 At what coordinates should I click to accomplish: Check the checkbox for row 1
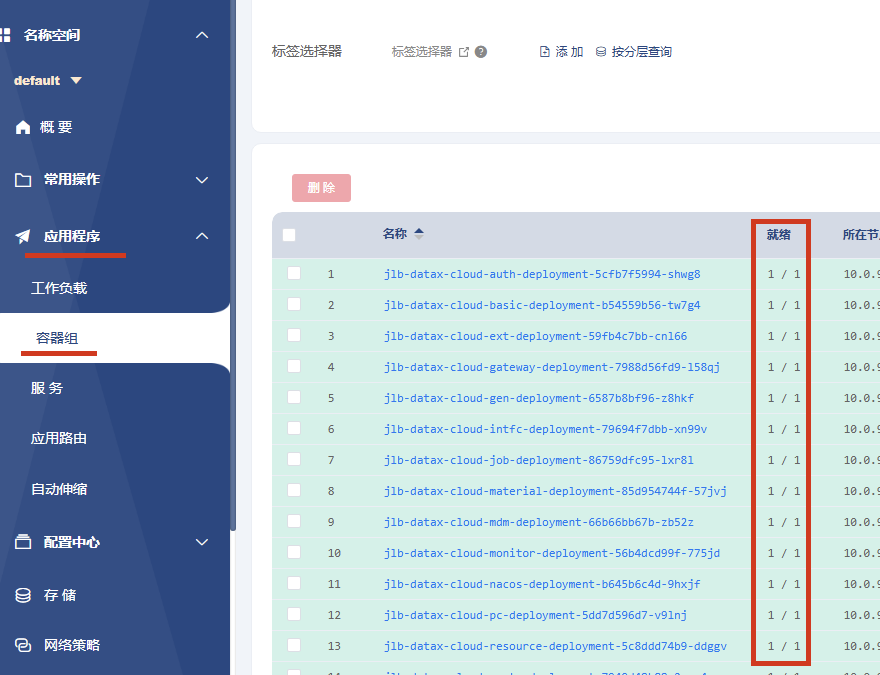pos(294,273)
